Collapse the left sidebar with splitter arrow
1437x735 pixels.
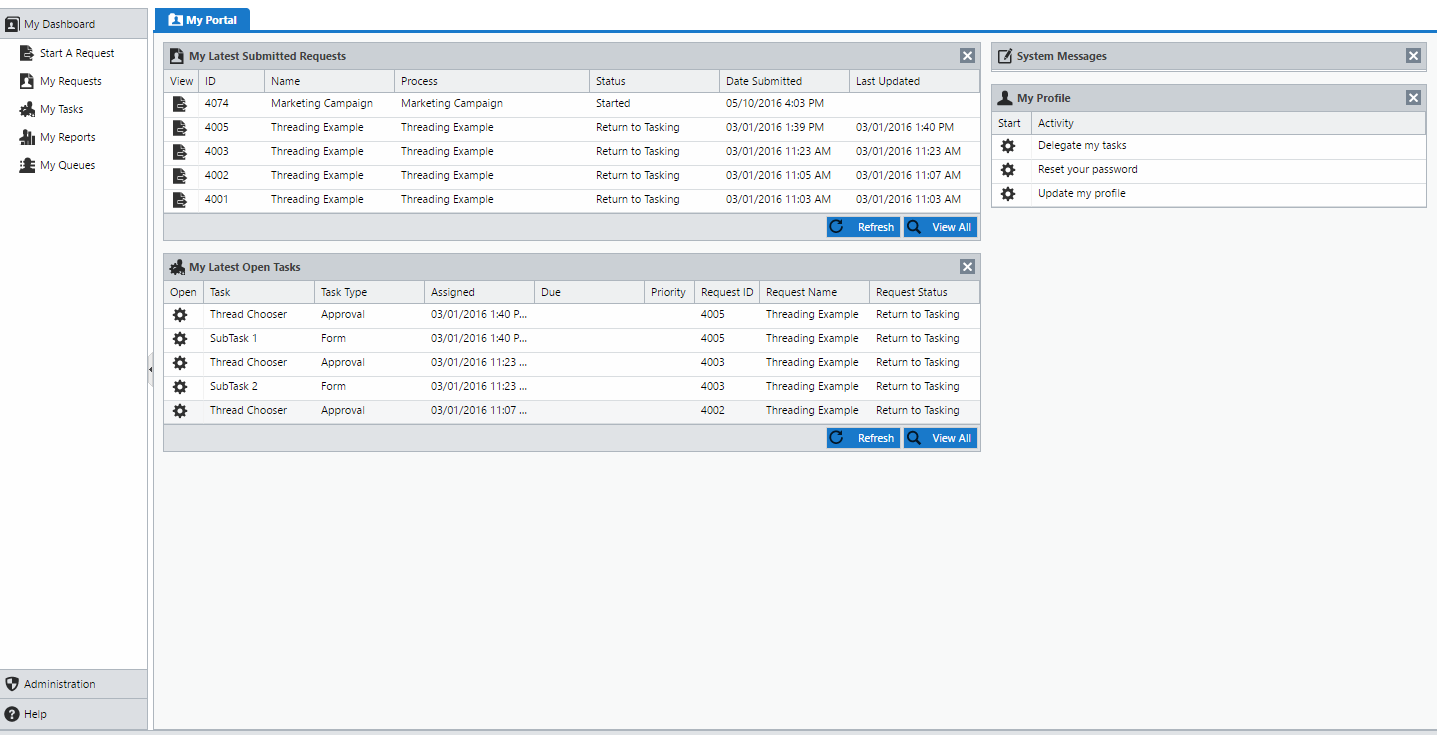click(150, 369)
